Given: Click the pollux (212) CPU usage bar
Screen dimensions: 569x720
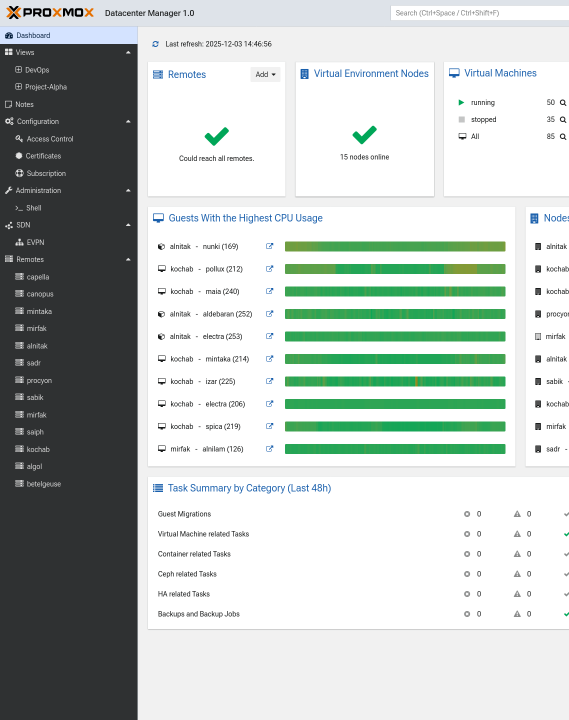Looking at the screenshot, I should (395, 269).
